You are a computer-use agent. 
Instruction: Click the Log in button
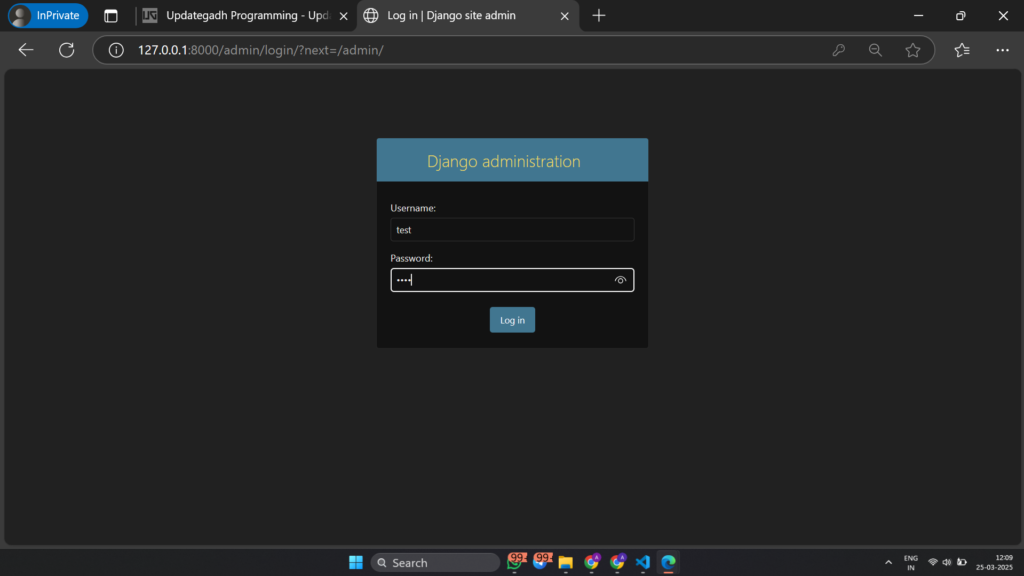(512, 320)
